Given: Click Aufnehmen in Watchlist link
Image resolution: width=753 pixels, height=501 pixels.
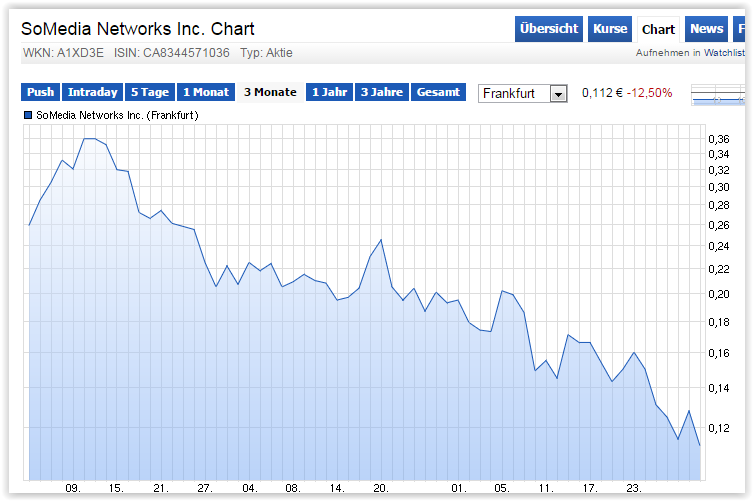Looking at the screenshot, I should pos(690,53).
